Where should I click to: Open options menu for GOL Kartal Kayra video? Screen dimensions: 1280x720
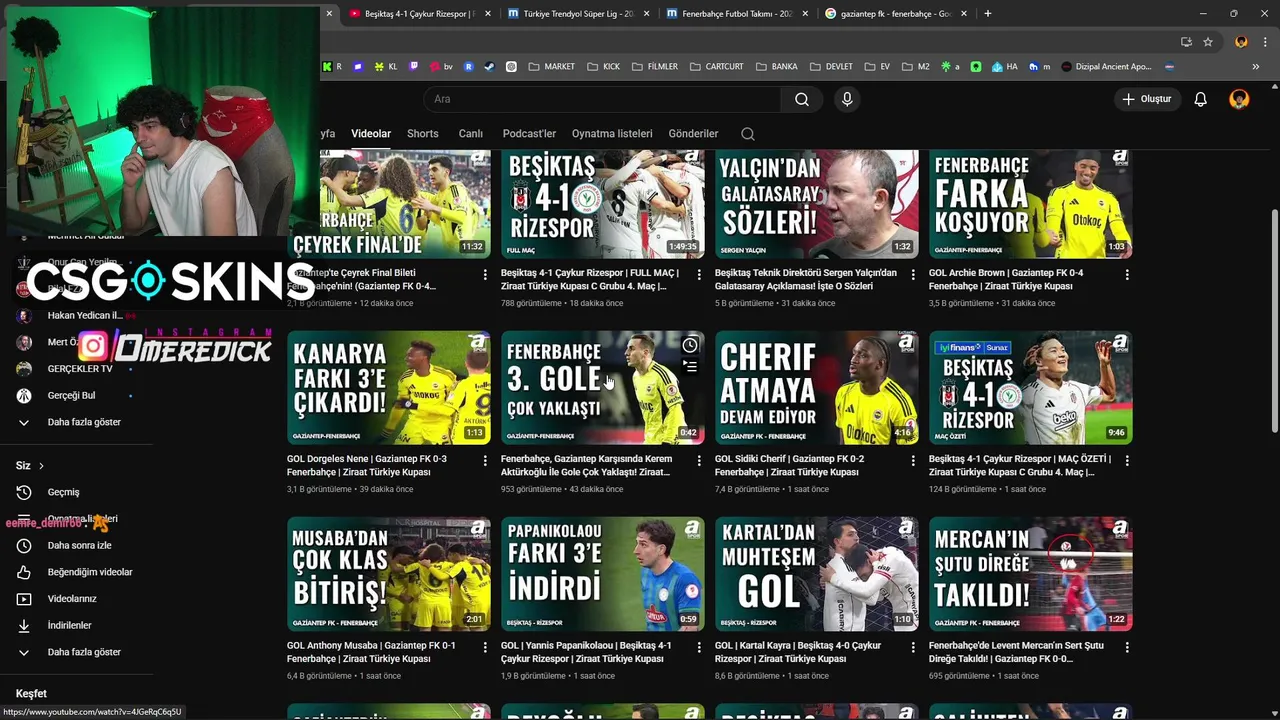(x=913, y=647)
